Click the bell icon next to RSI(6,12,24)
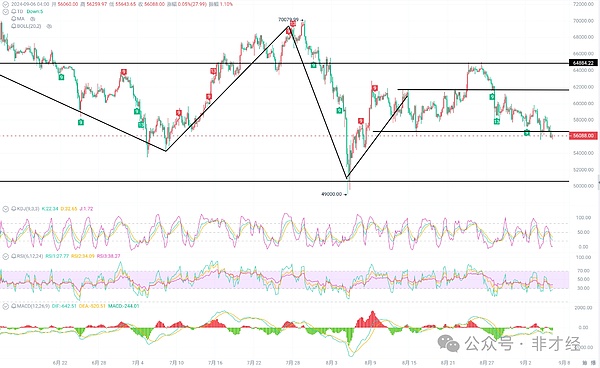The image size is (600, 368). [x=14, y=256]
